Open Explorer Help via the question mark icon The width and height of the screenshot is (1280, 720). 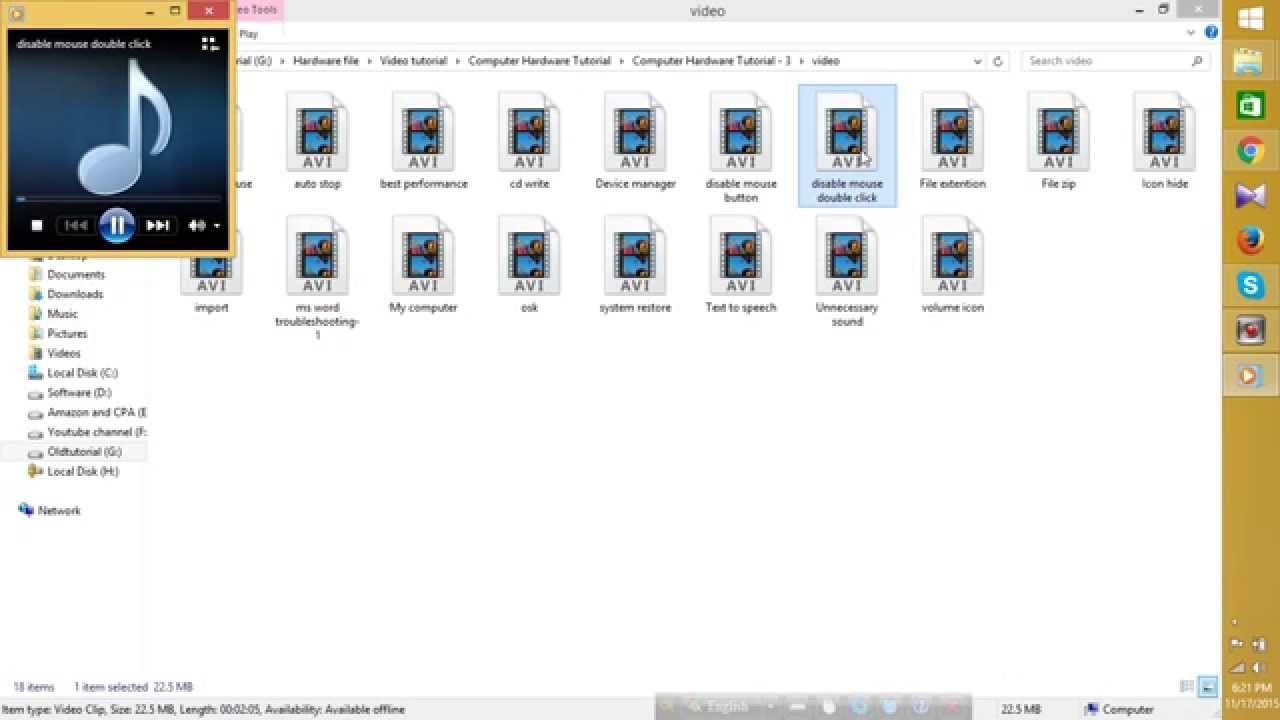click(x=1211, y=31)
